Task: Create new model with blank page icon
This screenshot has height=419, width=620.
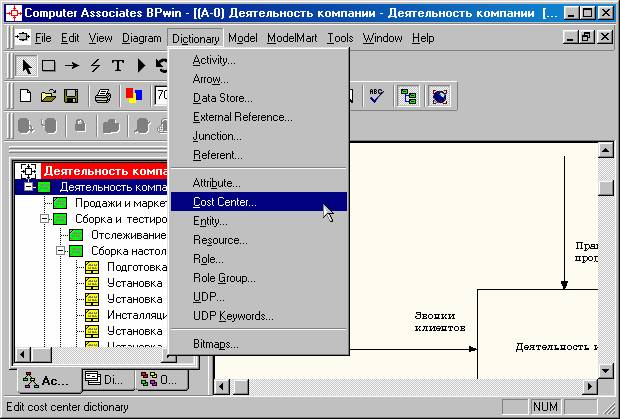Action: coord(25,96)
